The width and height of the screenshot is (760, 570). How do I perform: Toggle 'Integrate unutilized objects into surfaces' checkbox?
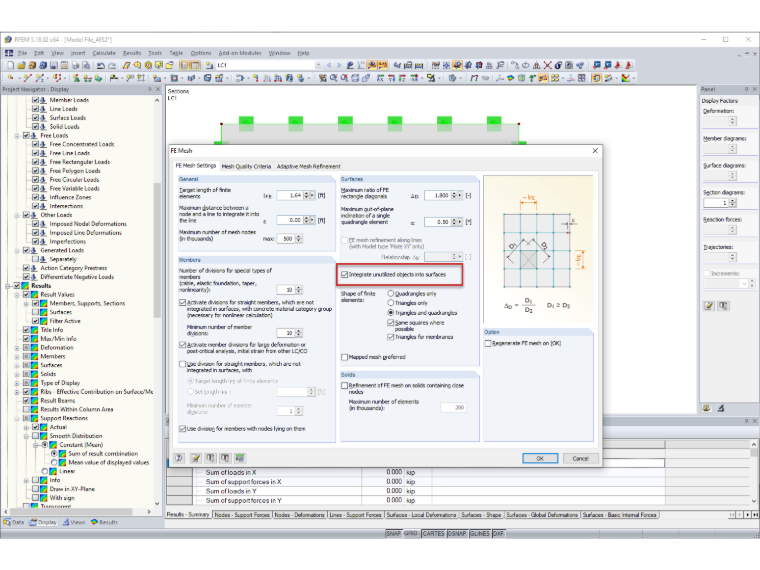pyautogui.click(x=345, y=275)
